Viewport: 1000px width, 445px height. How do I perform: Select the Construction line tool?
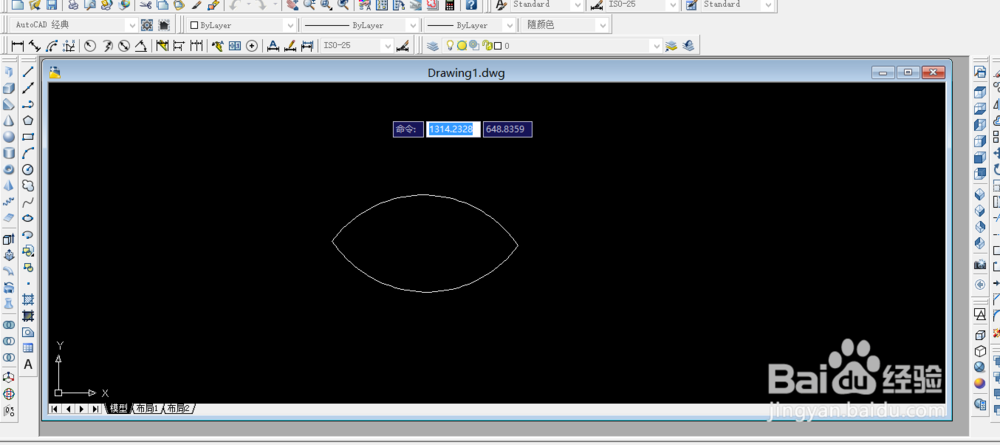point(28,87)
